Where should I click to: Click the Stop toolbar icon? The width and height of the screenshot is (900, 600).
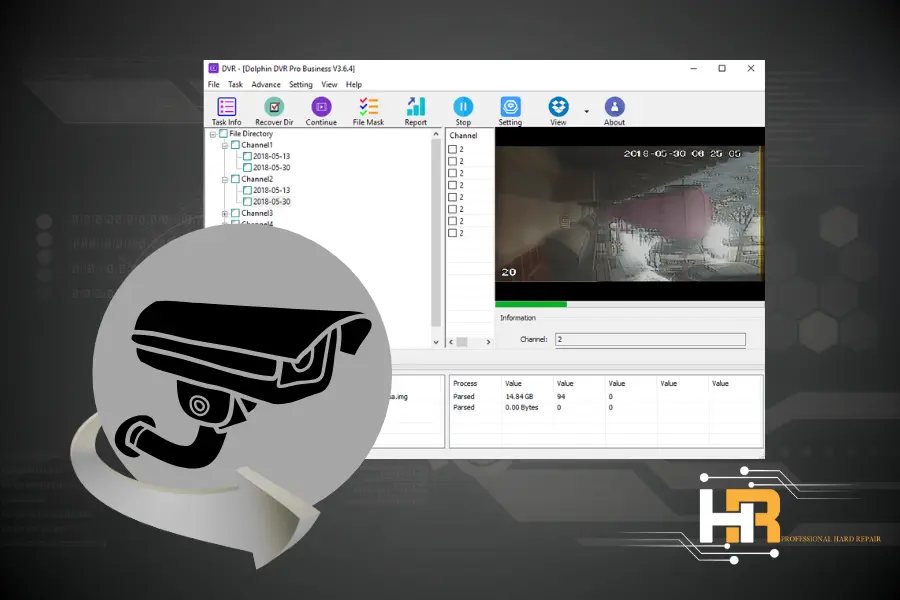tap(463, 111)
